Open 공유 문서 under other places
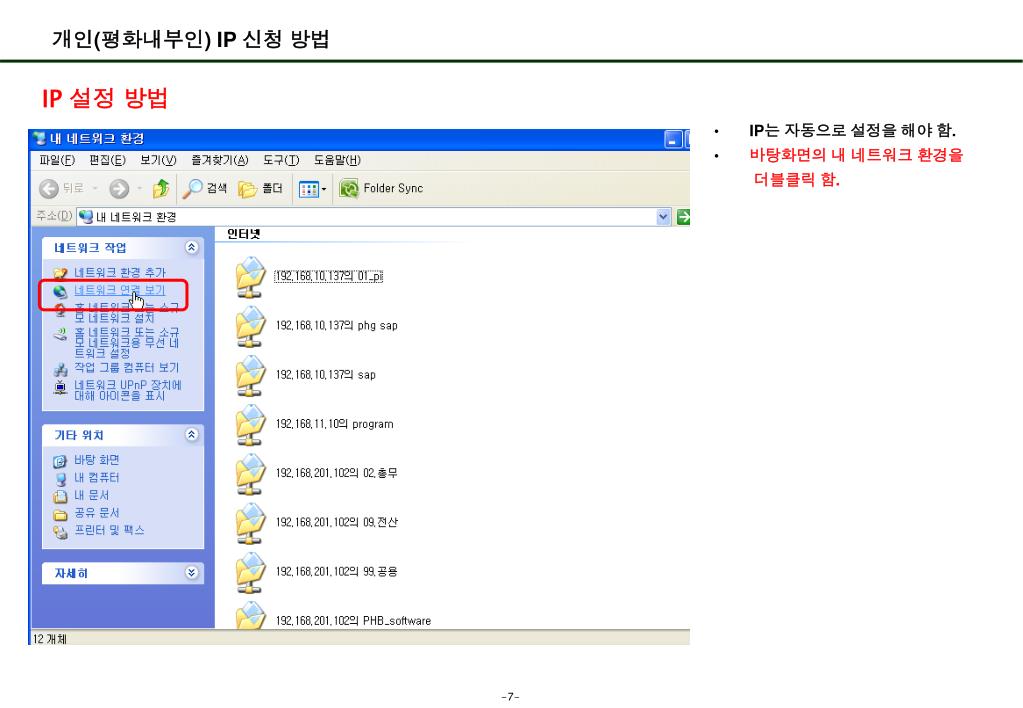This screenshot has width=1023, height=708. (97, 513)
